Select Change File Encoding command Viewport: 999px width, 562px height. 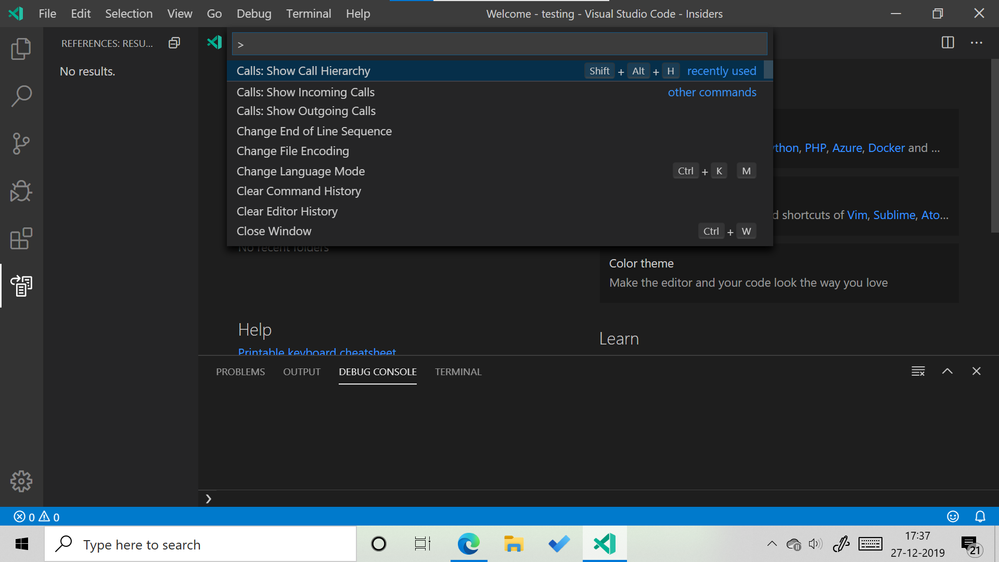500,151
